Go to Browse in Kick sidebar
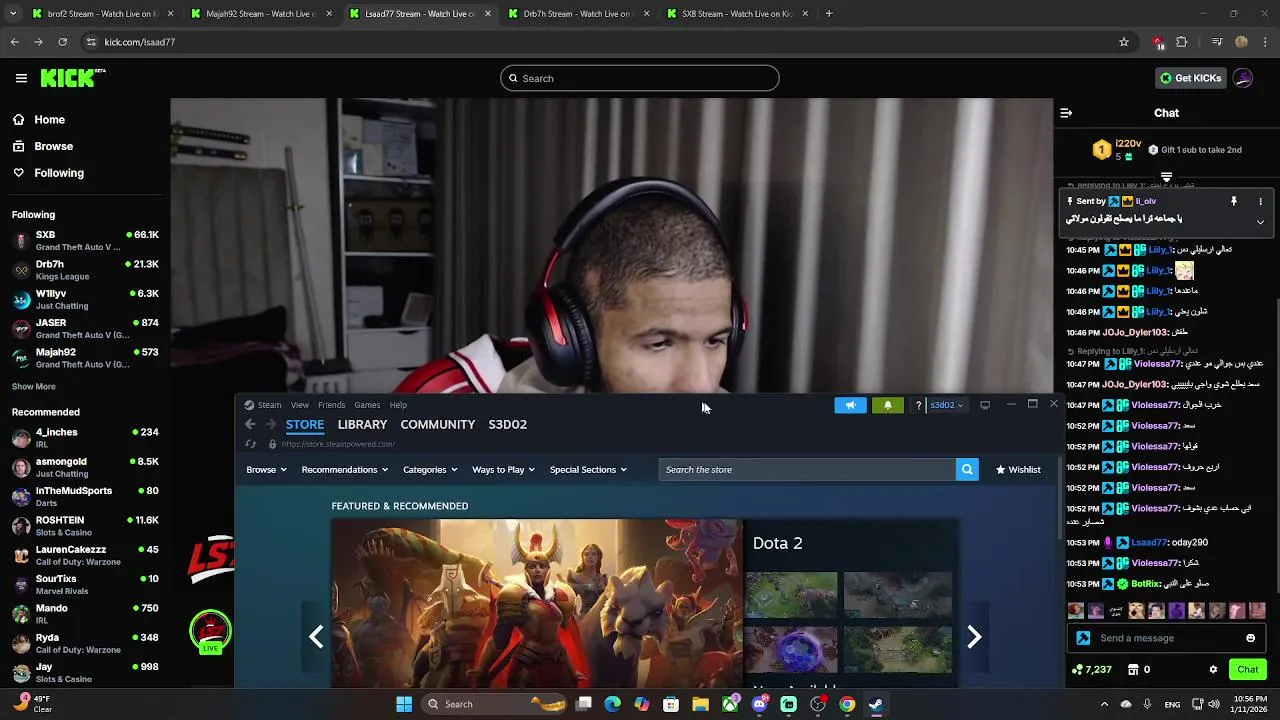Viewport: 1280px width, 720px height. click(x=53, y=146)
